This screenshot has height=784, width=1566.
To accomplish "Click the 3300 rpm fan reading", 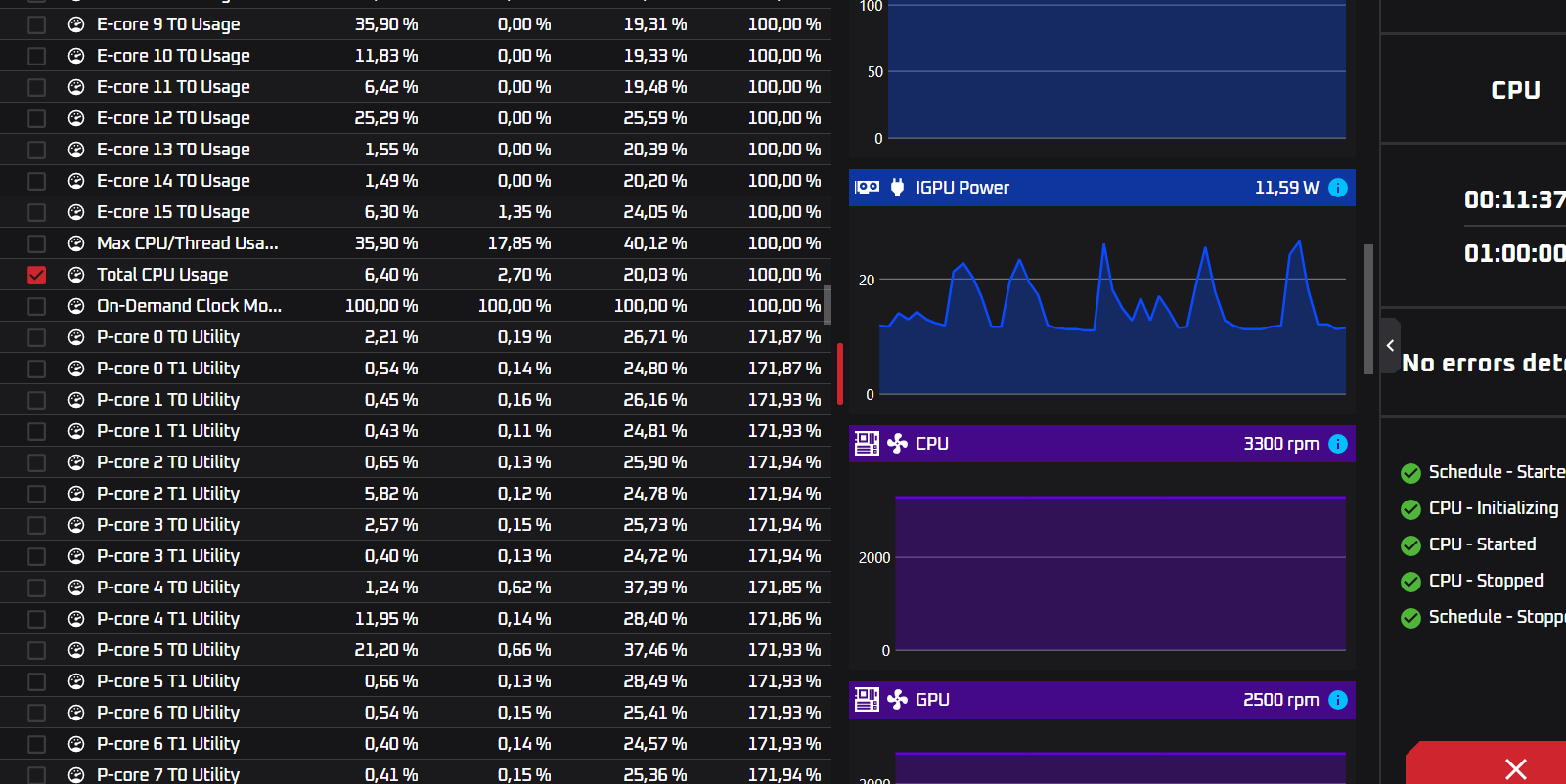I will tap(1281, 444).
